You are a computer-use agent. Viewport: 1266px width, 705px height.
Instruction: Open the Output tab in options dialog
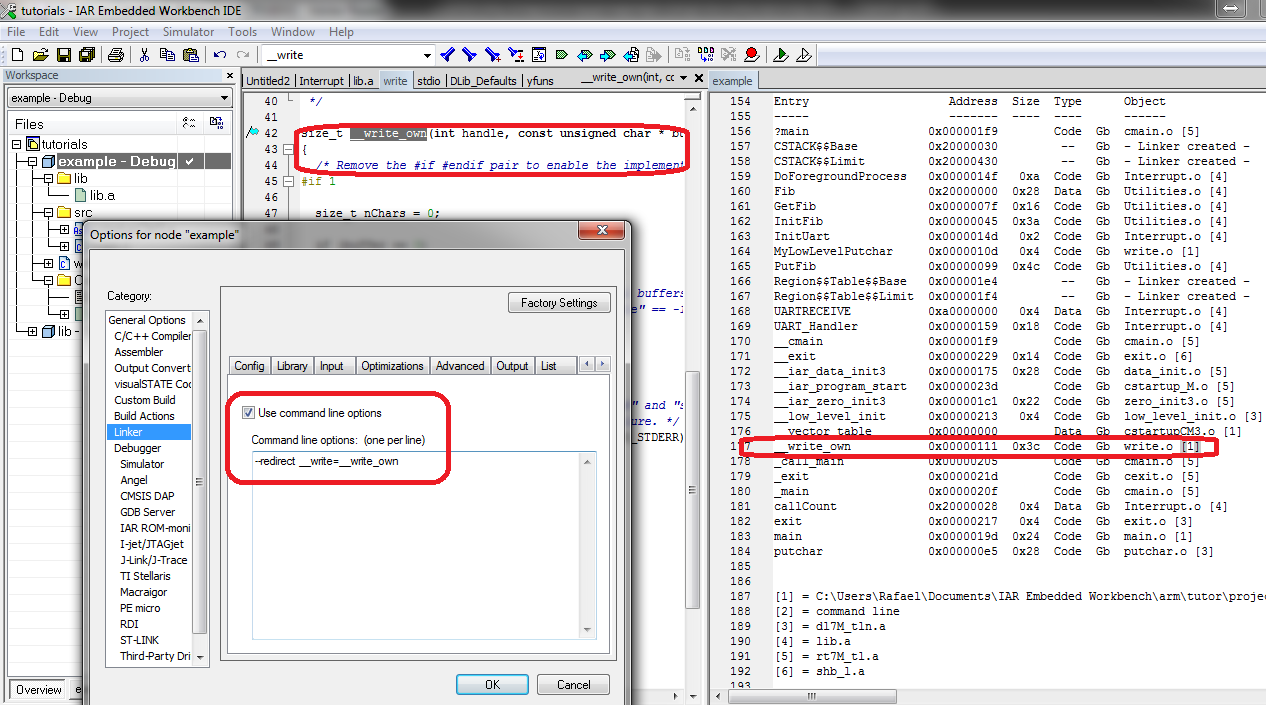(512, 366)
